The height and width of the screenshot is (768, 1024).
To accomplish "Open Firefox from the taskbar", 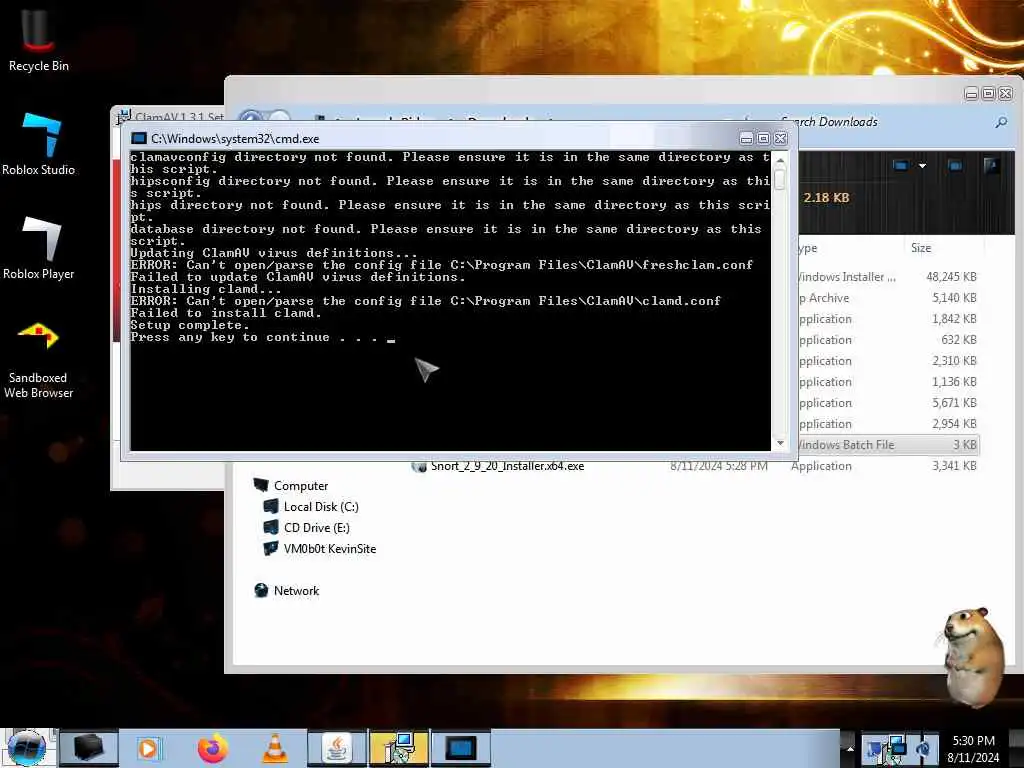I will pyautogui.click(x=212, y=748).
